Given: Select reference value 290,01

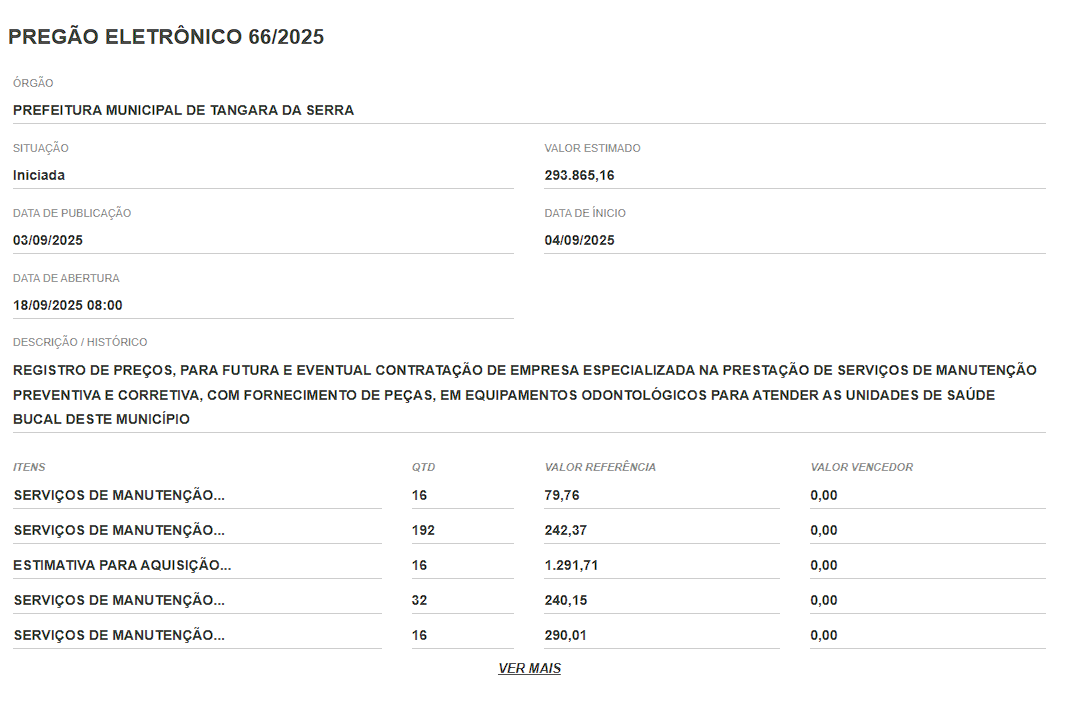Looking at the screenshot, I should tap(565, 635).
